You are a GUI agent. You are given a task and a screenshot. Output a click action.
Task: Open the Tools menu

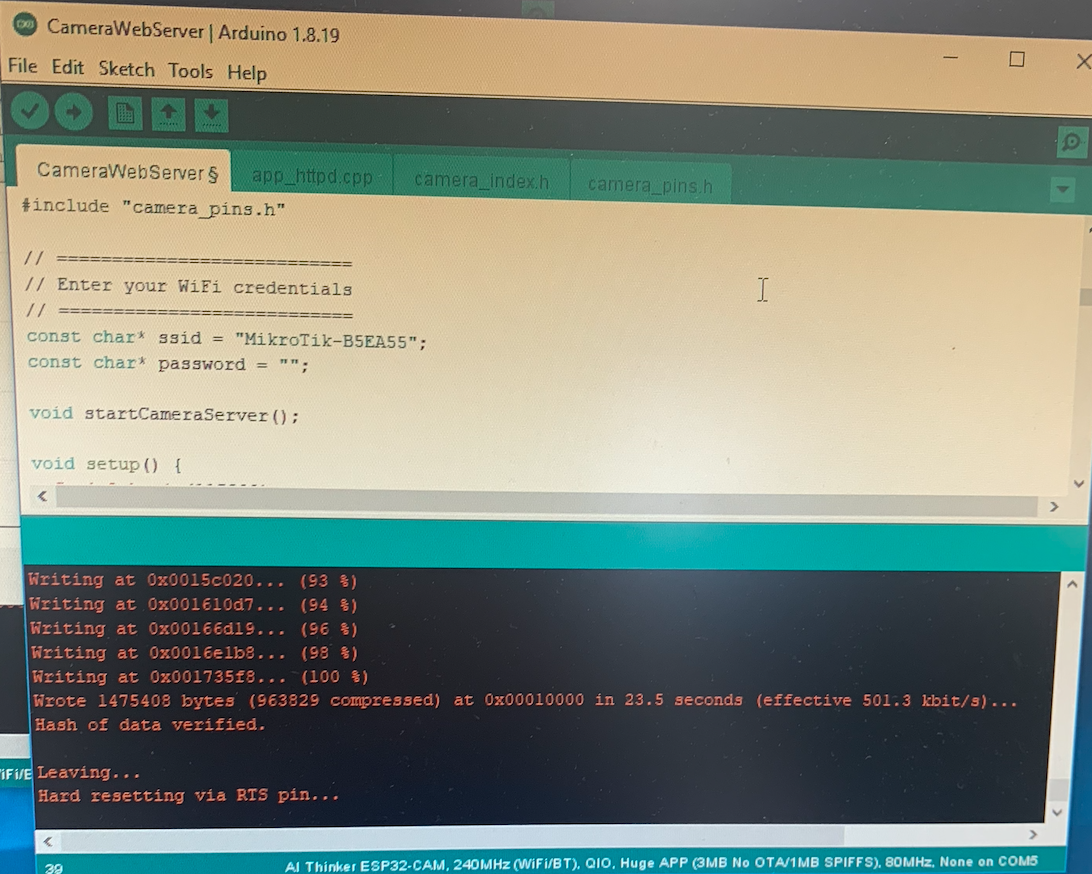click(190, 71)
